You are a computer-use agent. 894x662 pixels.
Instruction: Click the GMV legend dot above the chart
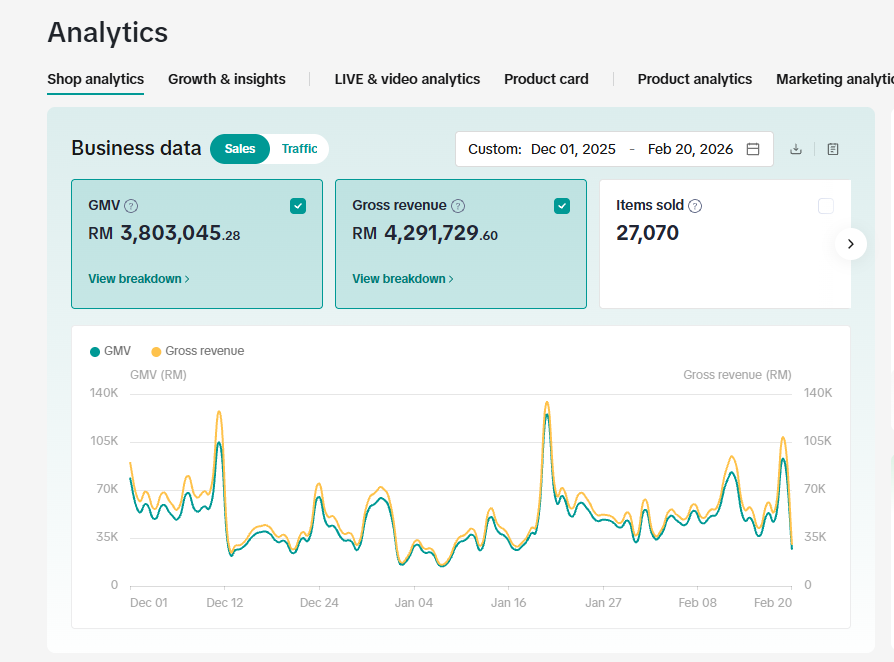click(95, 351)
